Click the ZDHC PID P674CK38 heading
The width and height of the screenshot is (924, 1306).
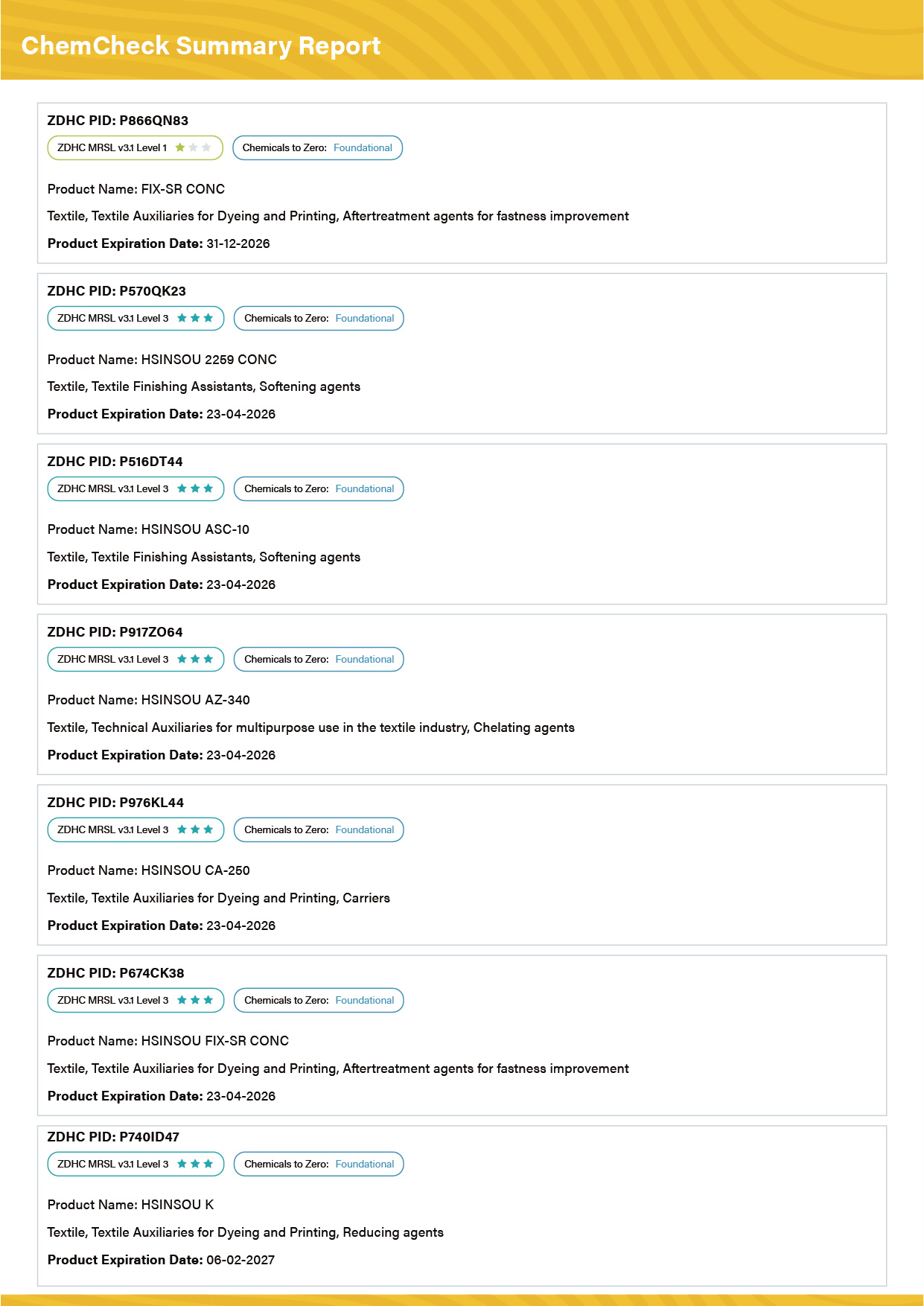point(115,973)
